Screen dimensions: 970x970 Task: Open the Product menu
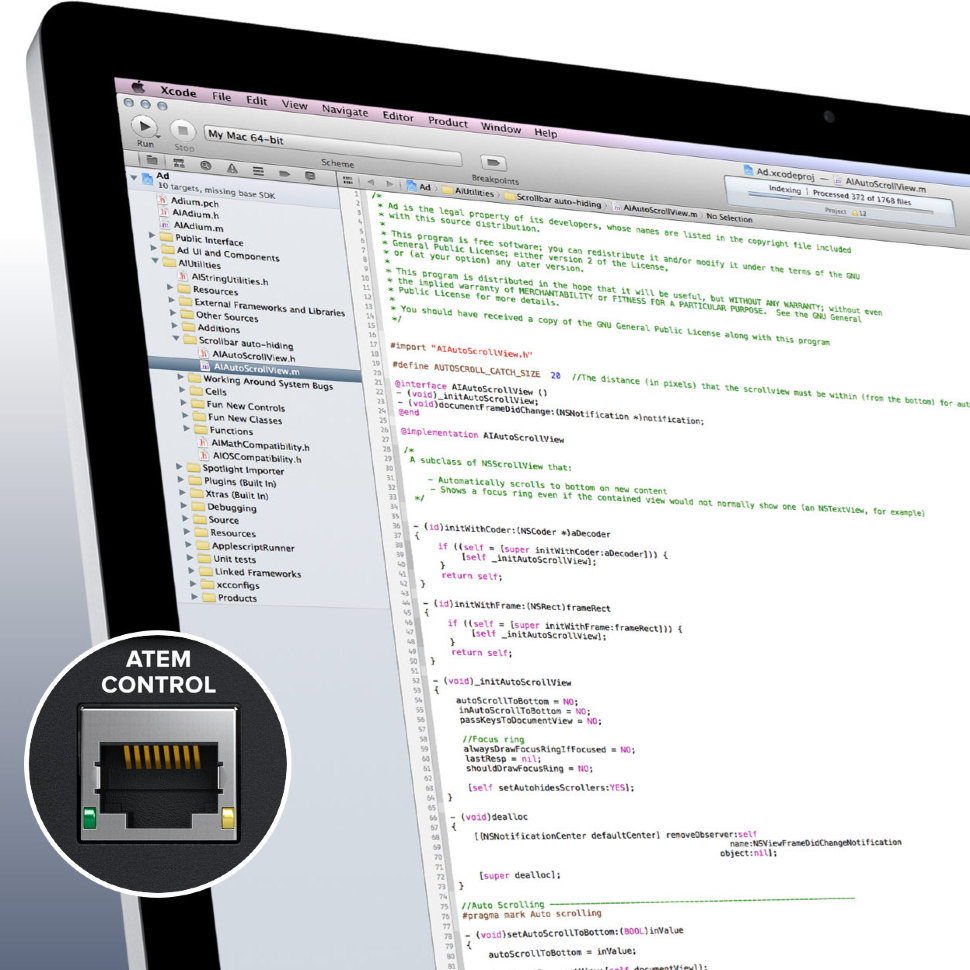(x=447, y=122)
